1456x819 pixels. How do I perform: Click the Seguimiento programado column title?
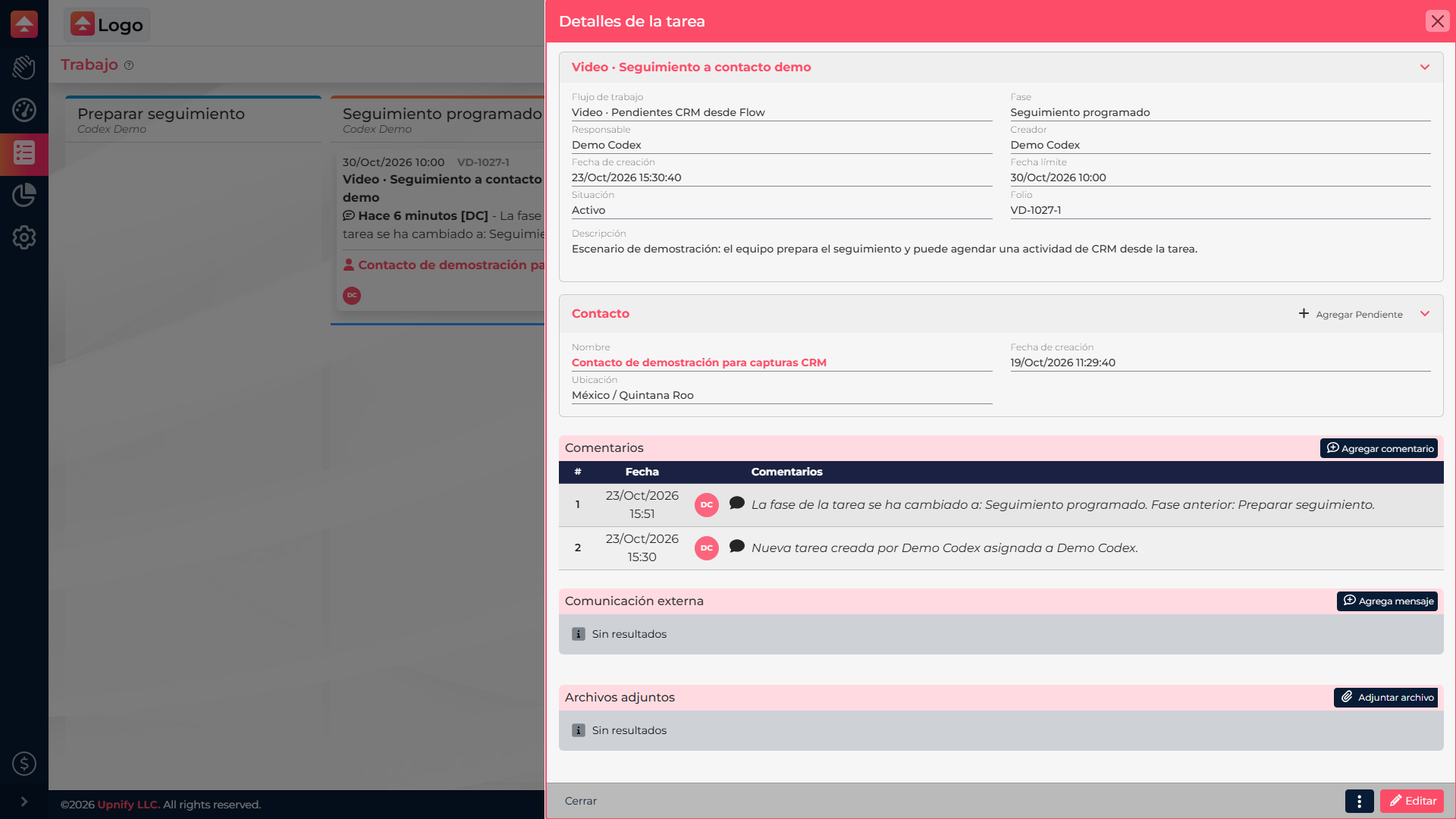(x=442, y=114)
